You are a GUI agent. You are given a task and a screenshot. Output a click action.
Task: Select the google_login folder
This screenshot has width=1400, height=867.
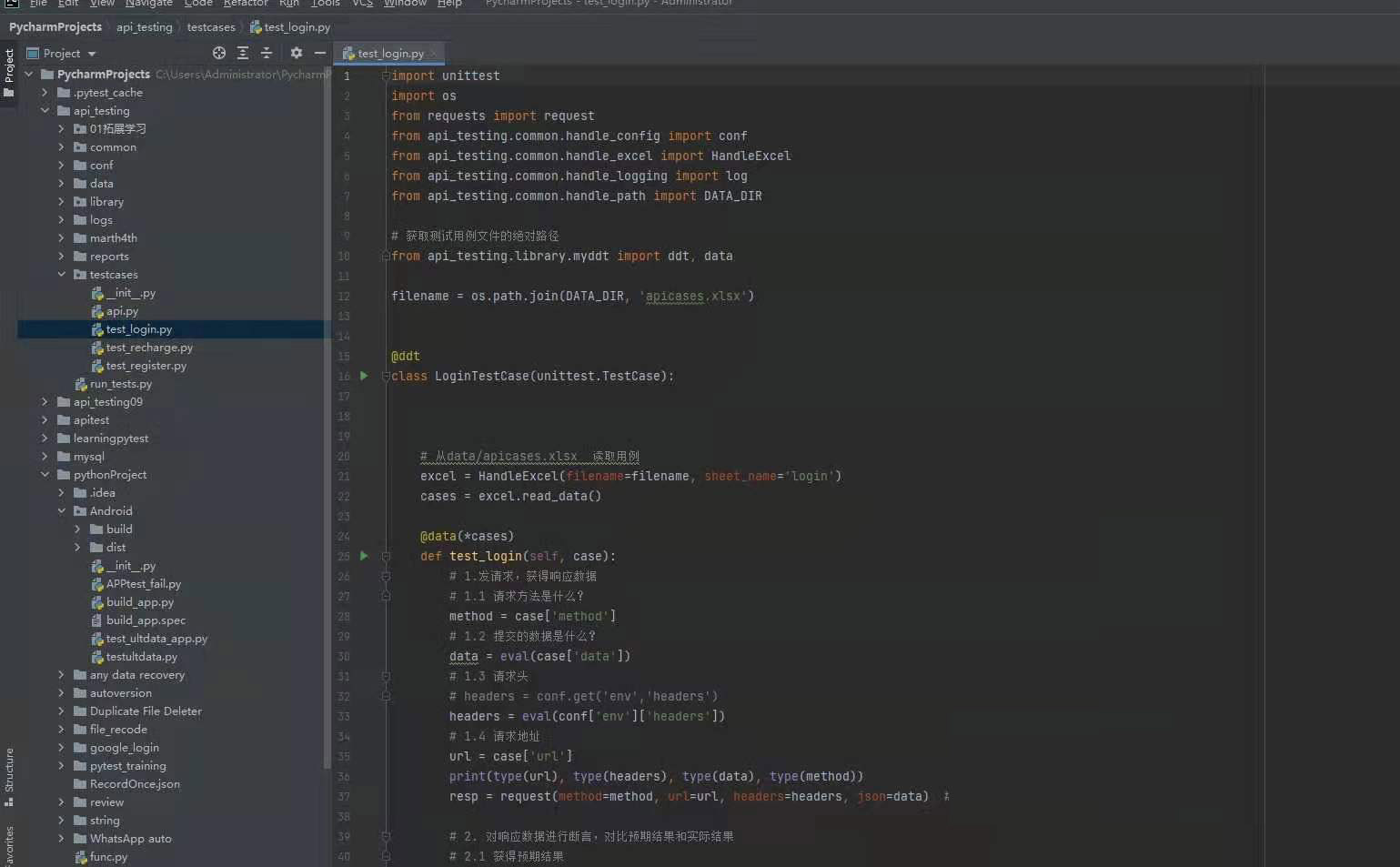124,747
